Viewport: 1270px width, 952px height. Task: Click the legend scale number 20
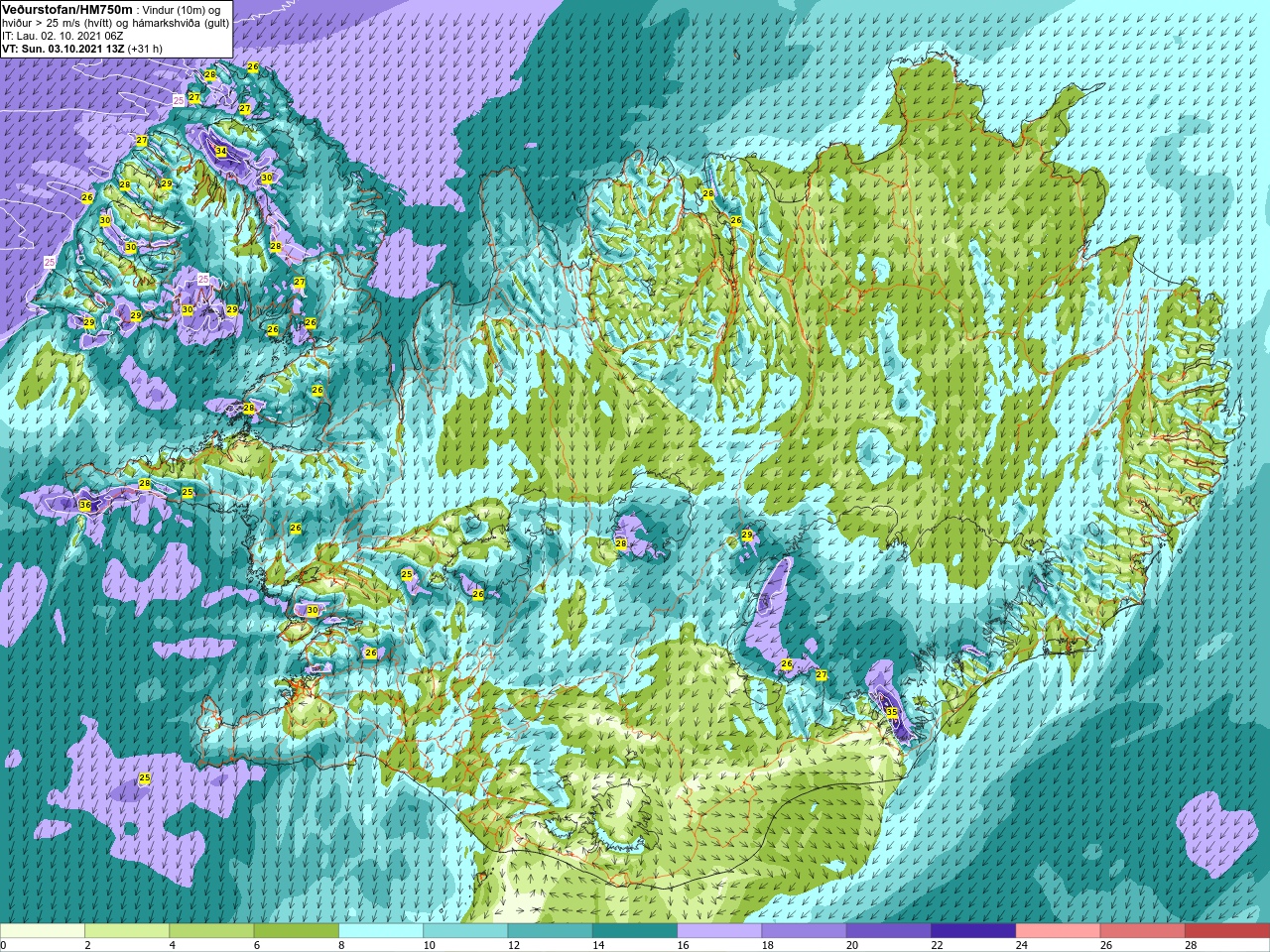(x=853, y=945)
